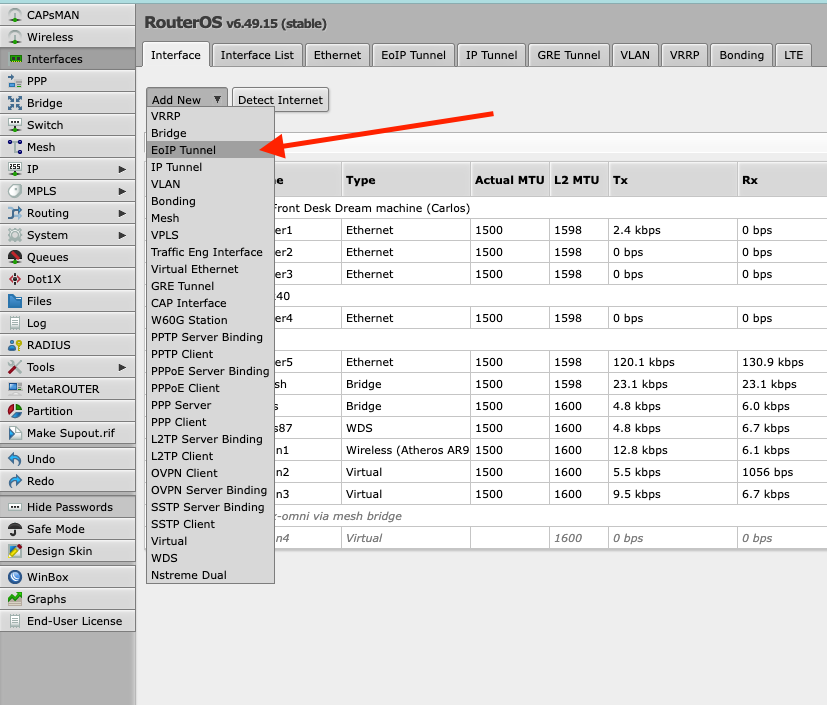Open the Dot1X icon
The height and width of the screenshot is (705, 827).
15,279
